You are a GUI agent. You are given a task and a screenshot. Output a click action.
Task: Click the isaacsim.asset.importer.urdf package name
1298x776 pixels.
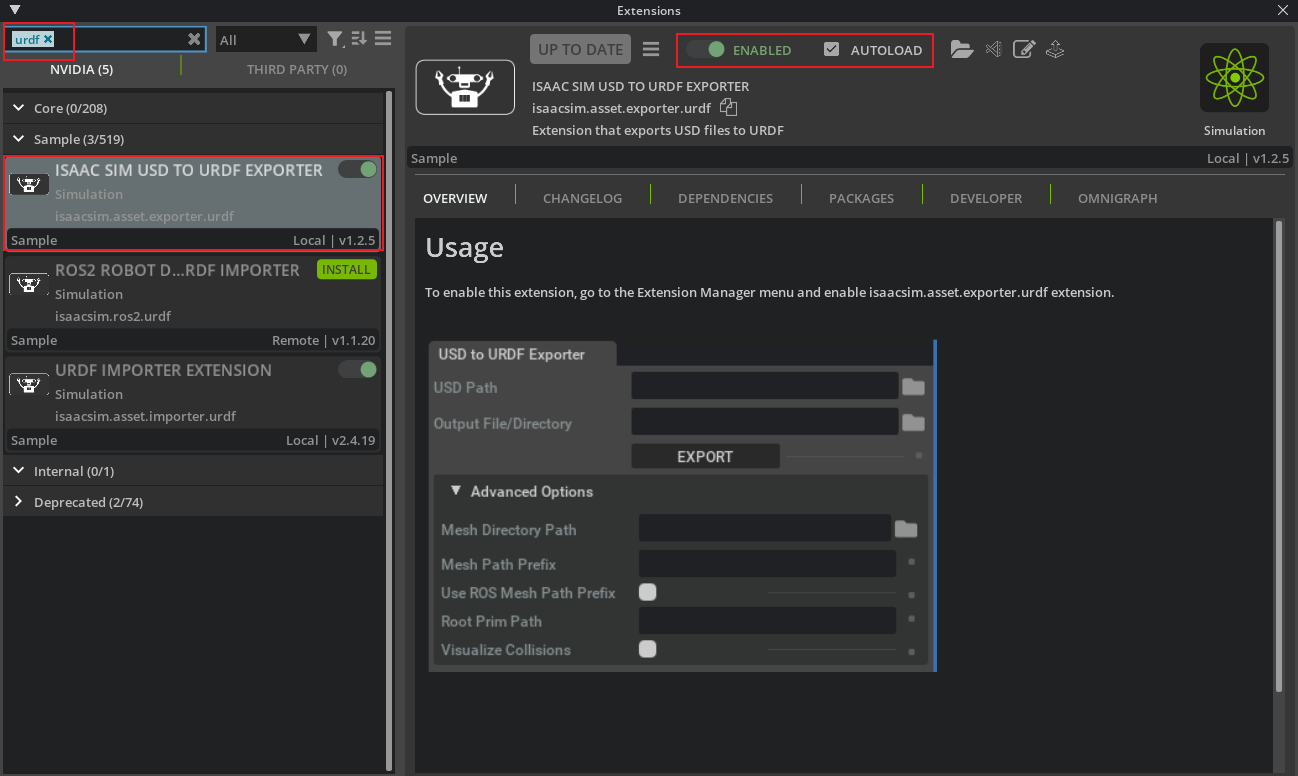pyautogui.click(x=145, y=416)
